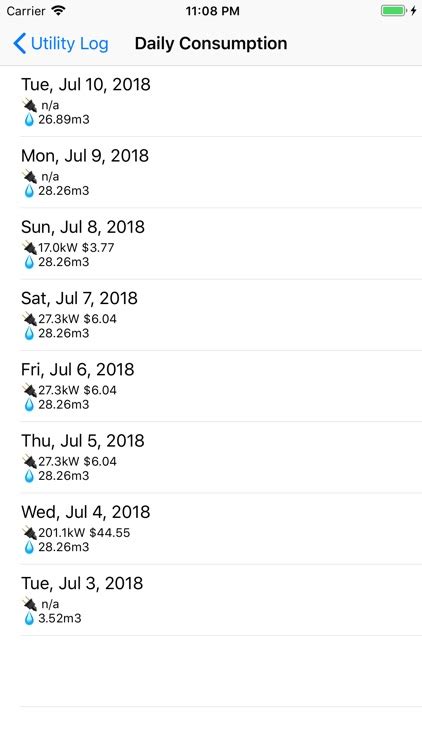422x750 pixels.
Task: Tap the Wi-Fi icon in status bar
Action: pos(58,11)
